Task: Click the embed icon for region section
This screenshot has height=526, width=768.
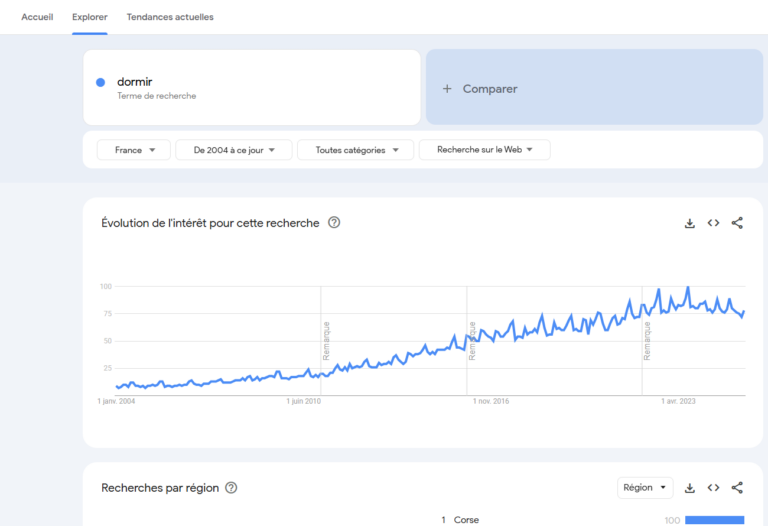Action: click(x=713, y=488)
